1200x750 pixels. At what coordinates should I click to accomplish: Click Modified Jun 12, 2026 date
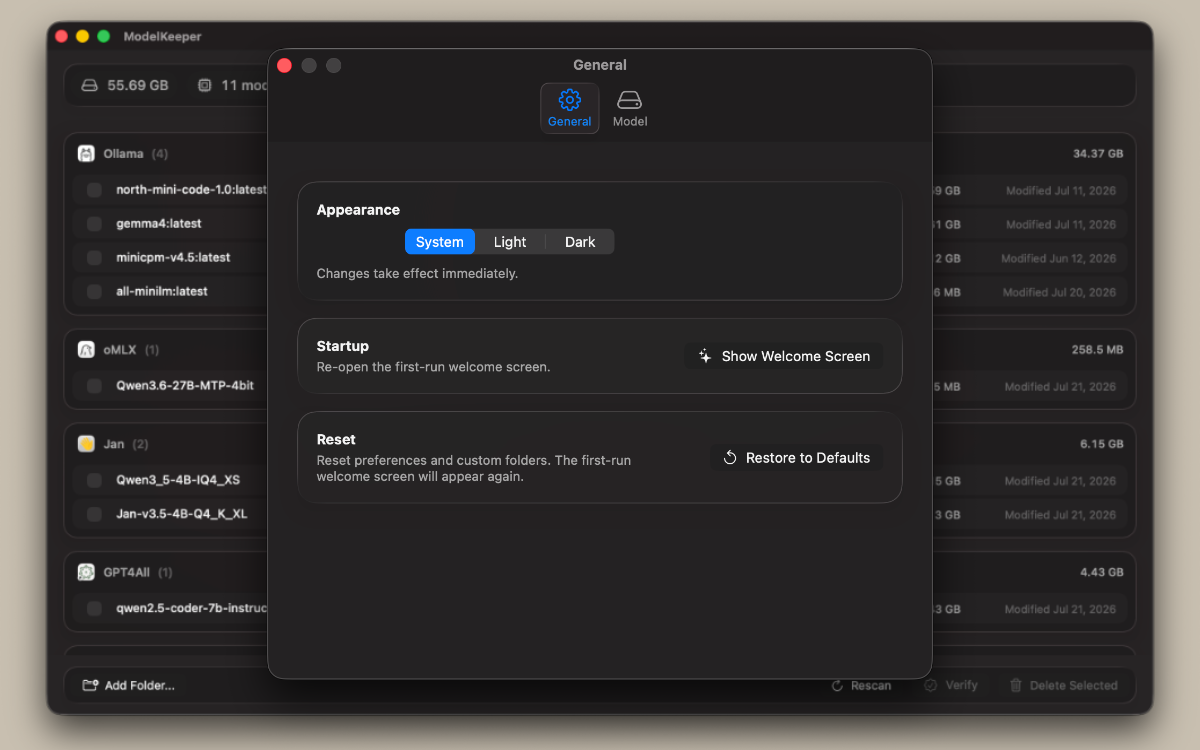[1058, 258]
